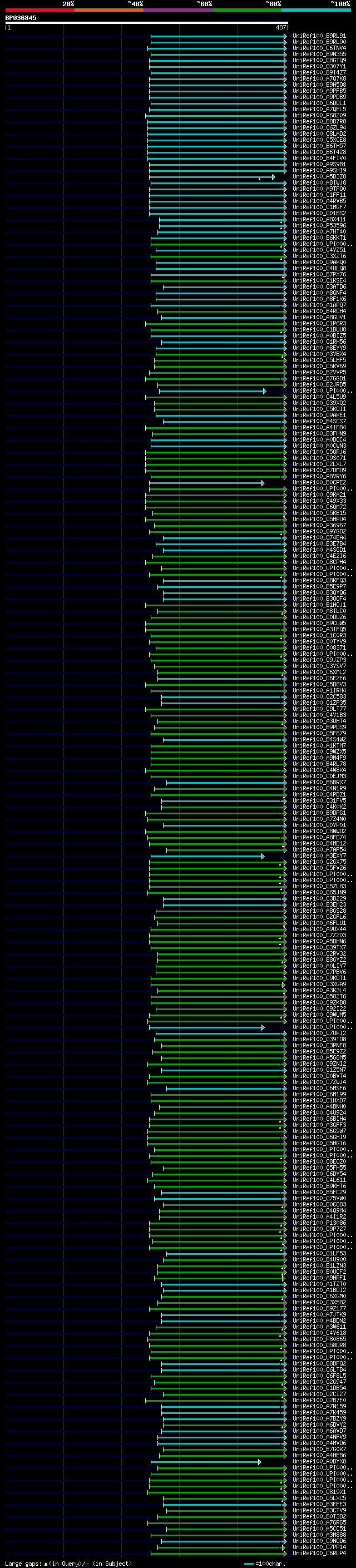
Task: Select the UniRef100_A9SHI9 label
Action: pyautogui.click(x=319, y=170)
